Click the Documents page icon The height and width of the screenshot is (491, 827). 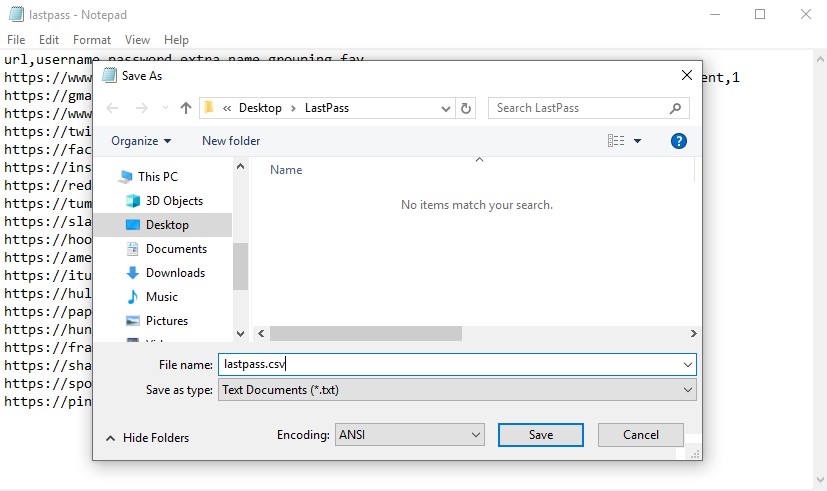click(x=133, y=249)
